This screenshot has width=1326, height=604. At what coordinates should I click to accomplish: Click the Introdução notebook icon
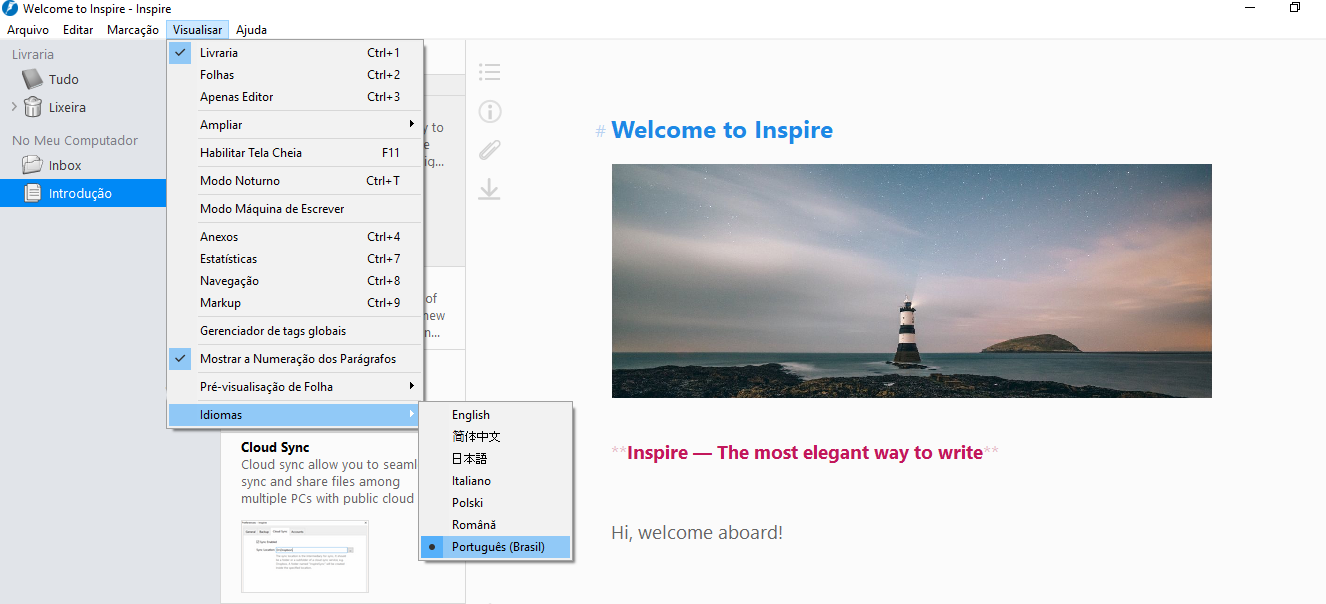[x=33, y=193]
